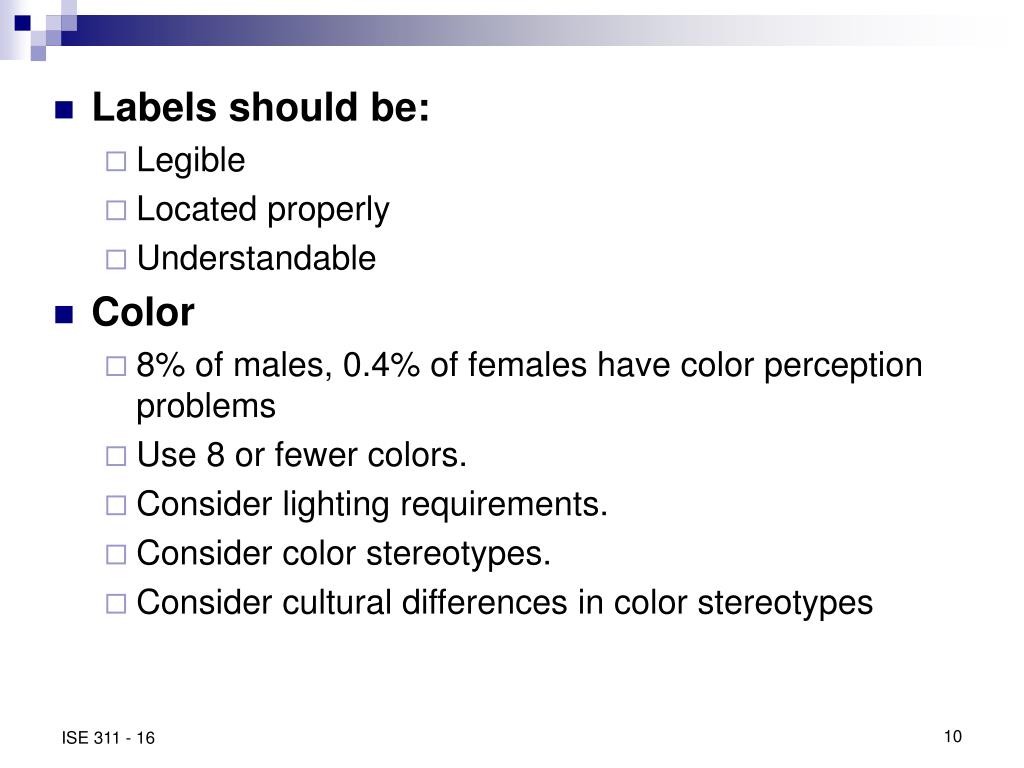Viewport: 1024px width, 768px height.
Task: Click the Use 8 or fewer colors text
Action: point(302,455)
